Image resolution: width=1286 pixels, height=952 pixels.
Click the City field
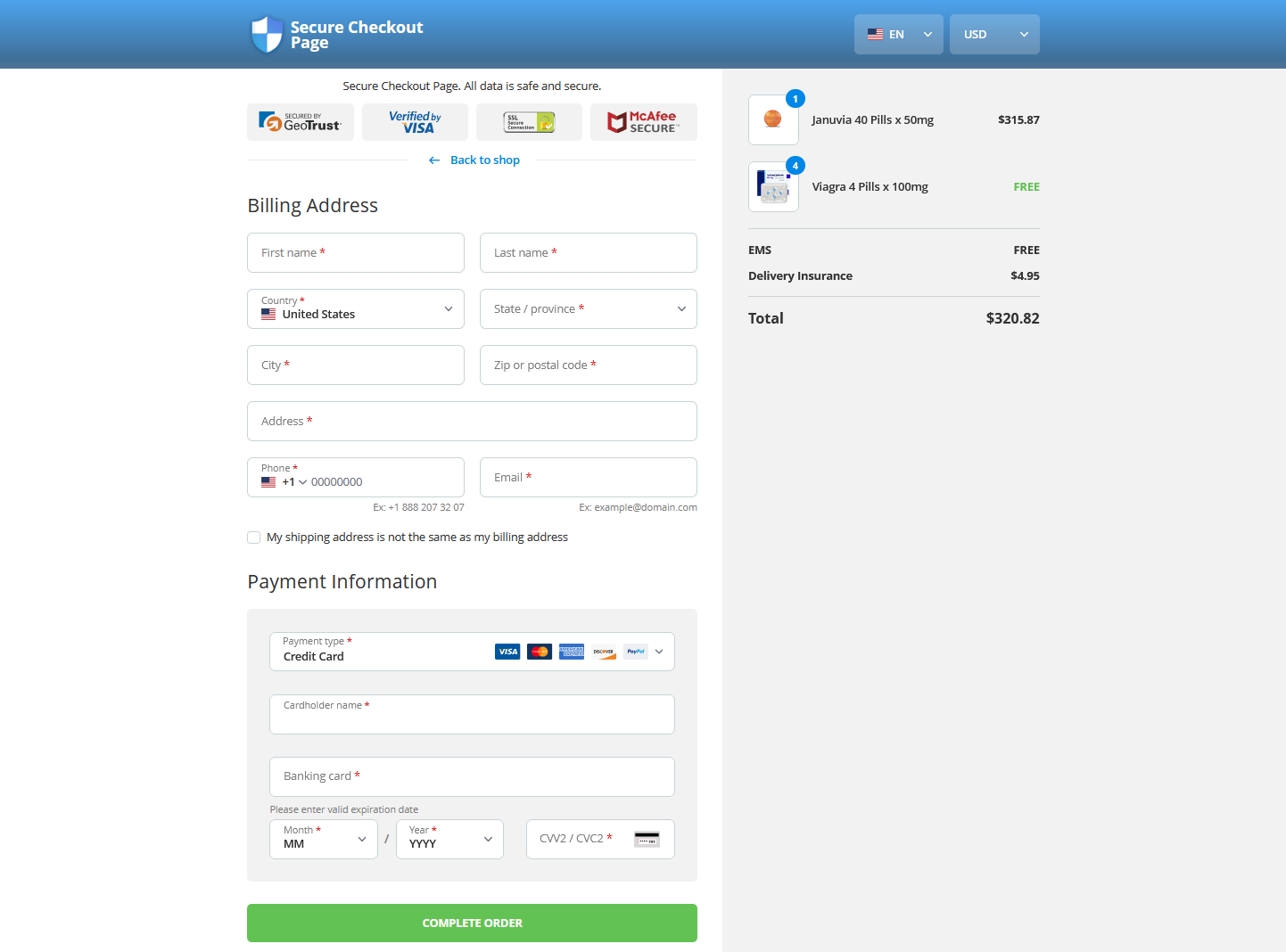pos(356,365)
